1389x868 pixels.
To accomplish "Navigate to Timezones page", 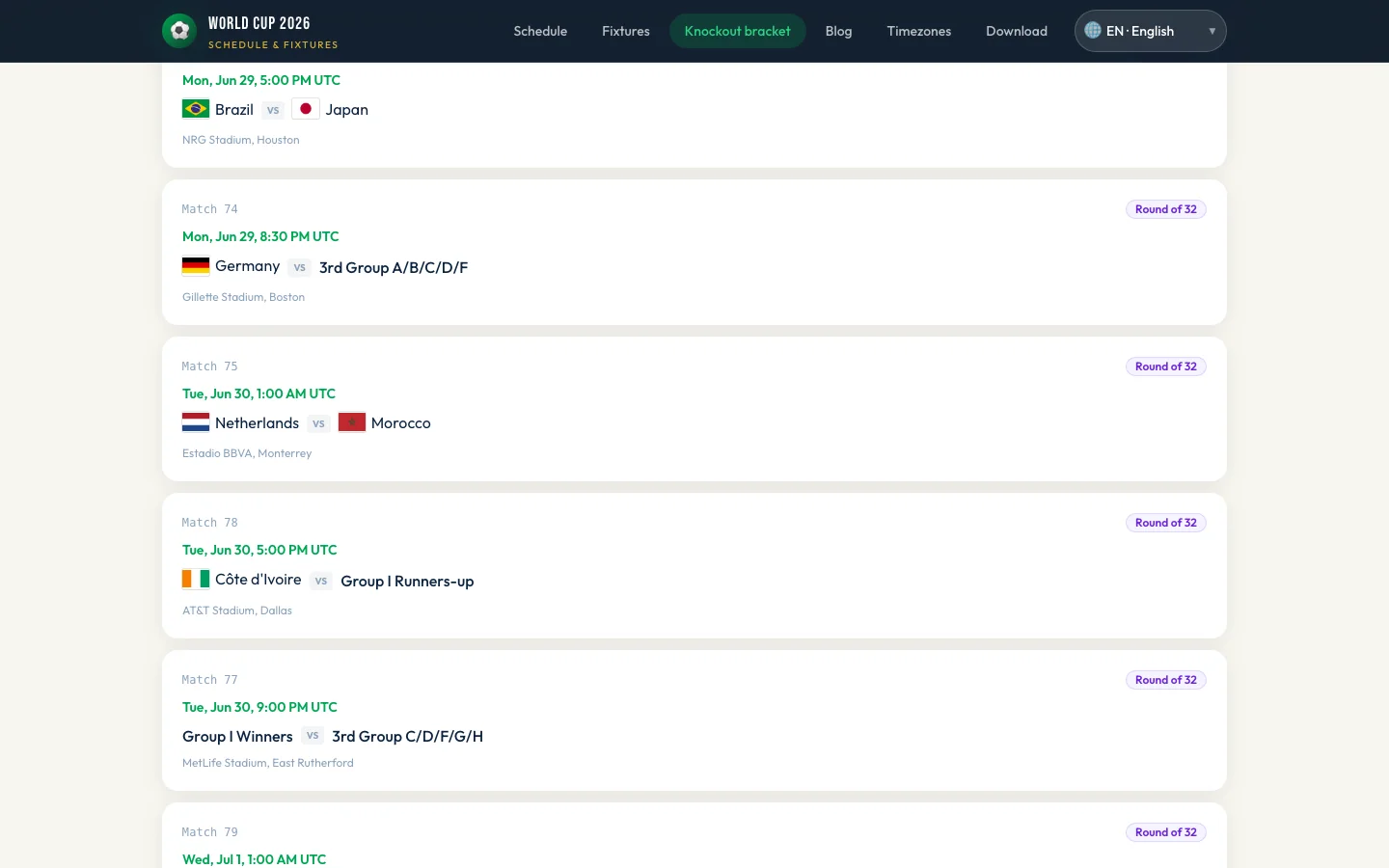I will 919,31.
